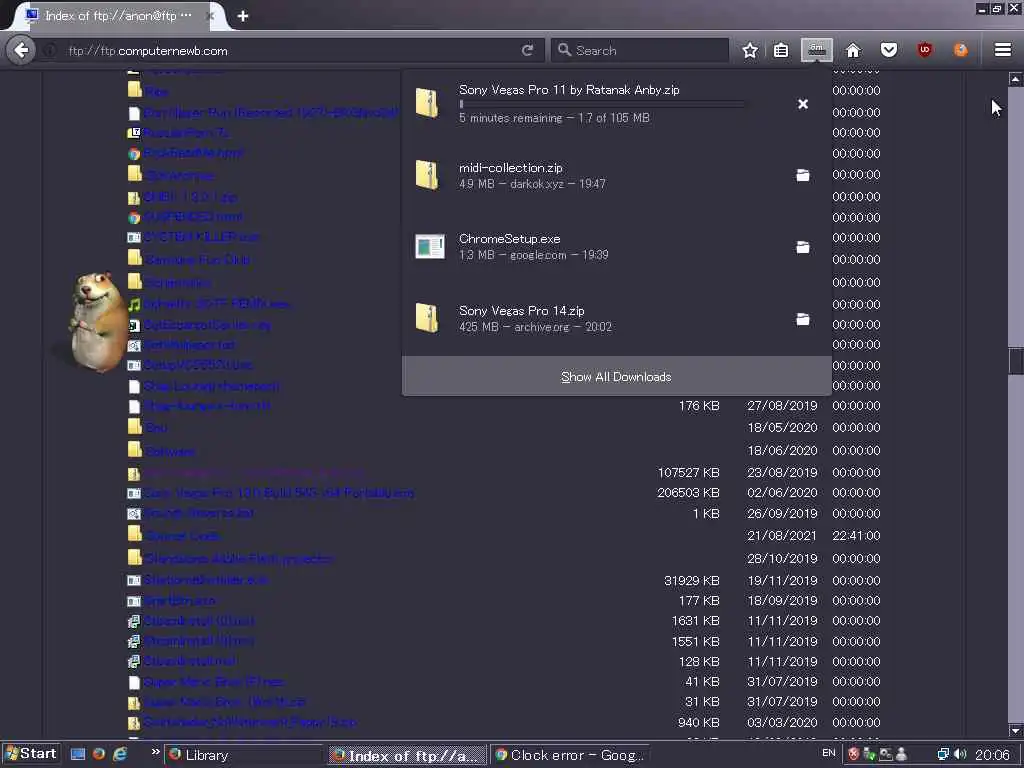Click the 31929 KB size cell
The height and width of the screenshot is (768, 1024).
click(692, 581)
